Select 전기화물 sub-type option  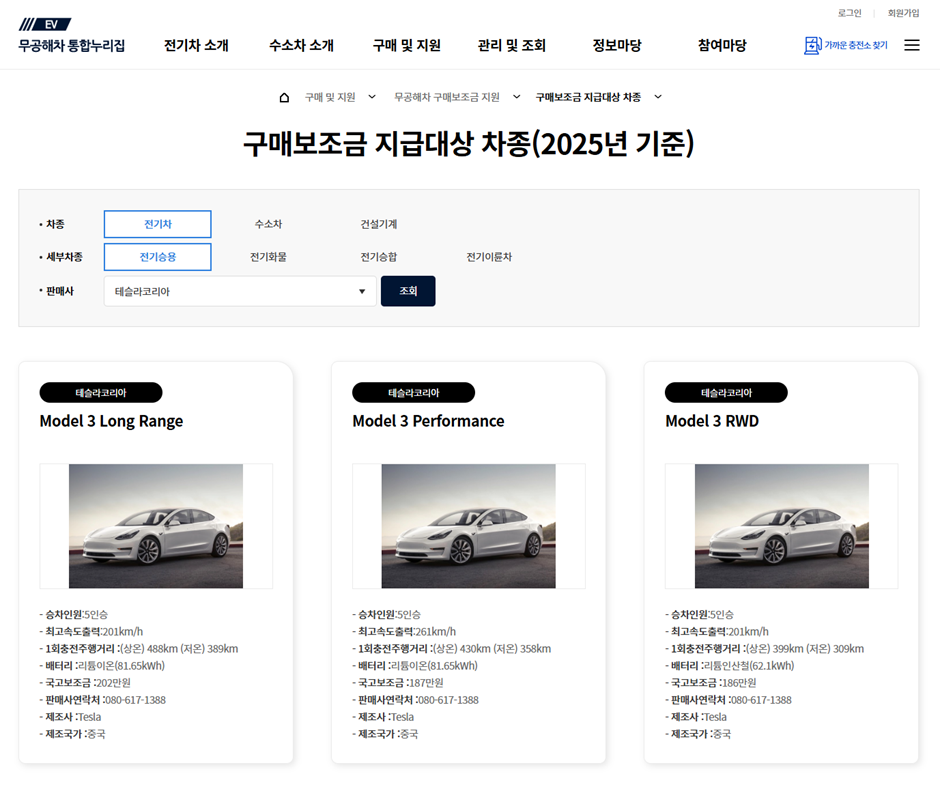click(268, 257)
